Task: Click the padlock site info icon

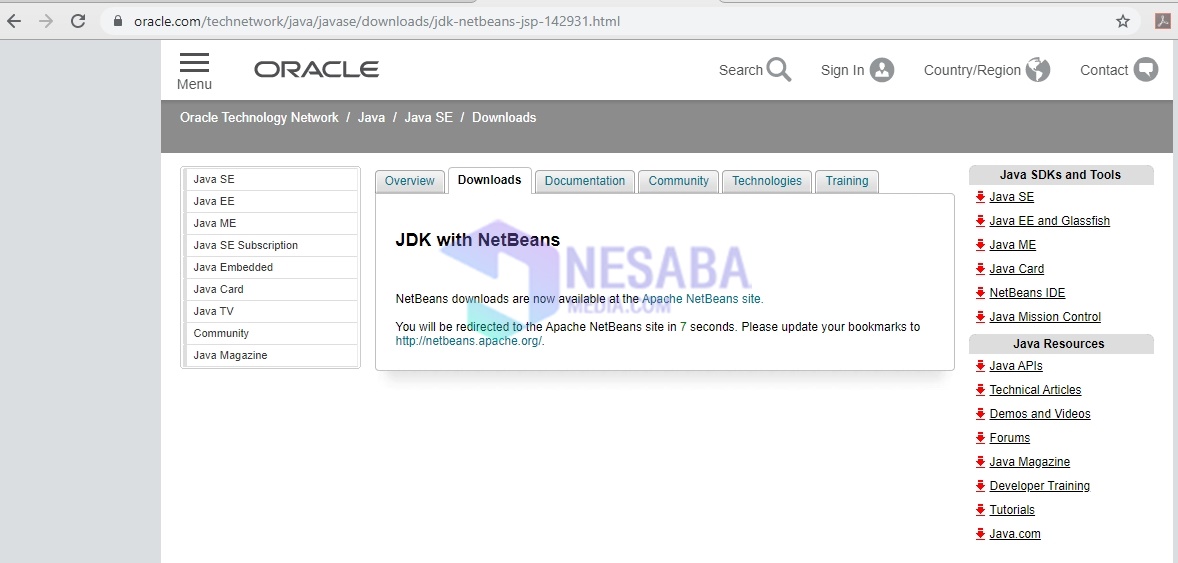Action: (117, 21)
